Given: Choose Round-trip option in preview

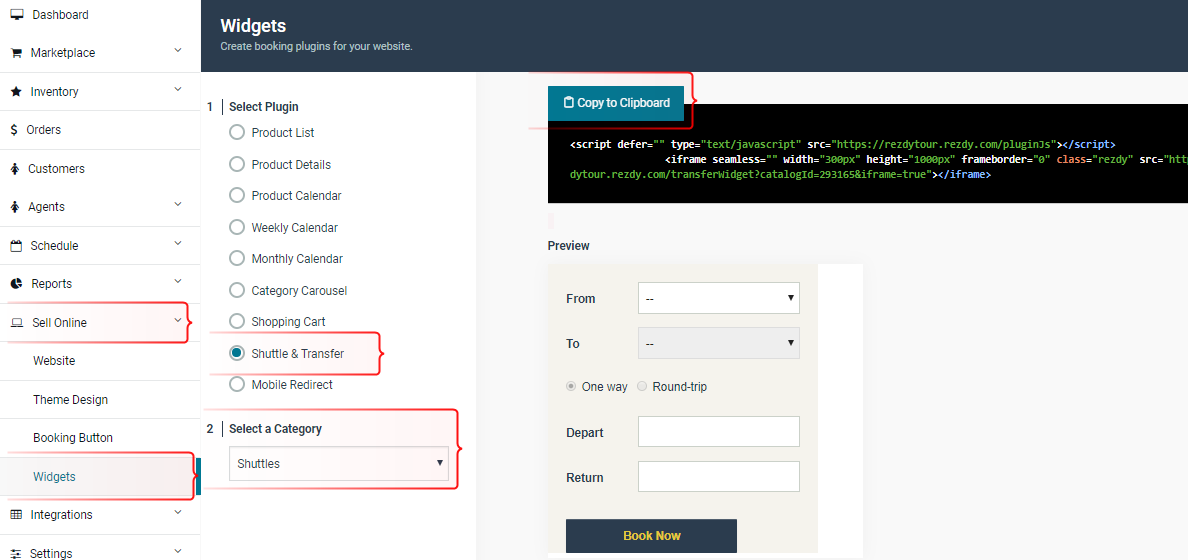Looking at the screenshot, I should pos(642,386).
